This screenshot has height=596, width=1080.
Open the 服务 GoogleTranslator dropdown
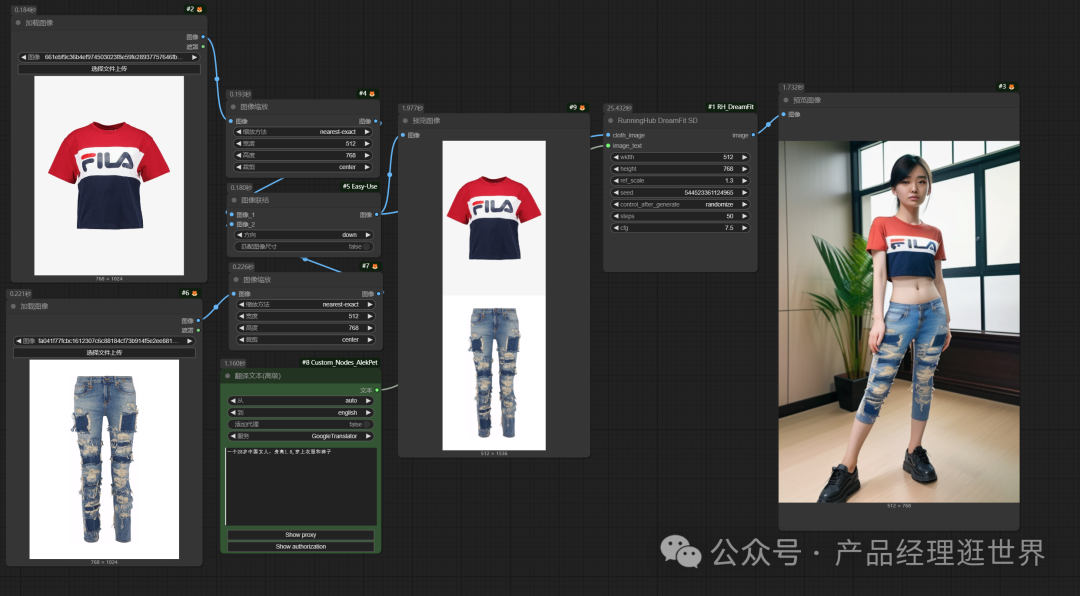(x=301, y=436)
